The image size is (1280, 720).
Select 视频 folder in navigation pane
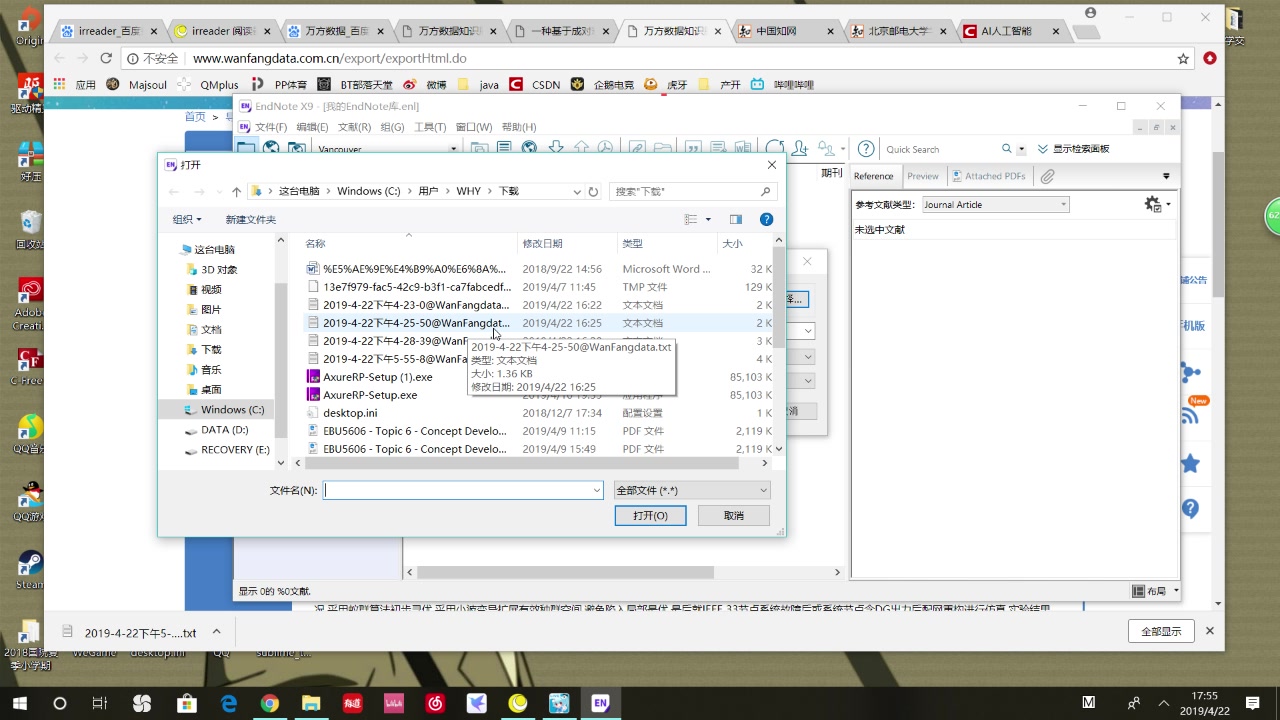(210, 290)
